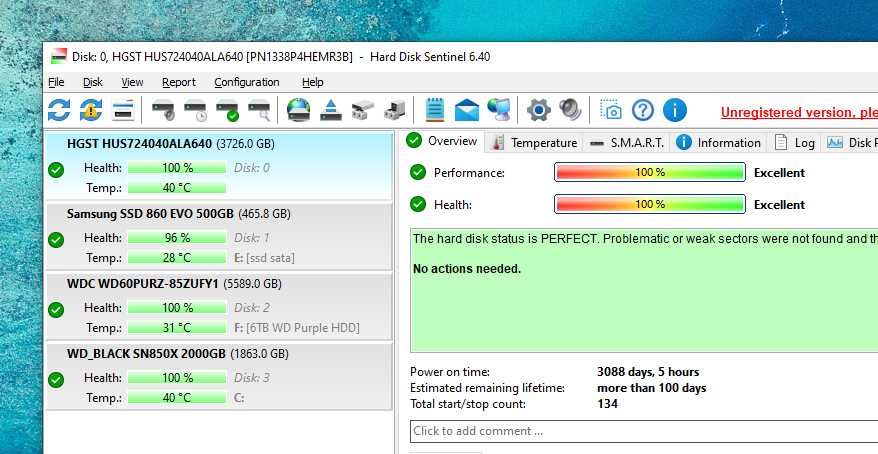Select the HGST HUS724040ALA640 disk entry
The width and height of the screenshot is (878, 454).
pyautogui.click(x=218, y=166)
